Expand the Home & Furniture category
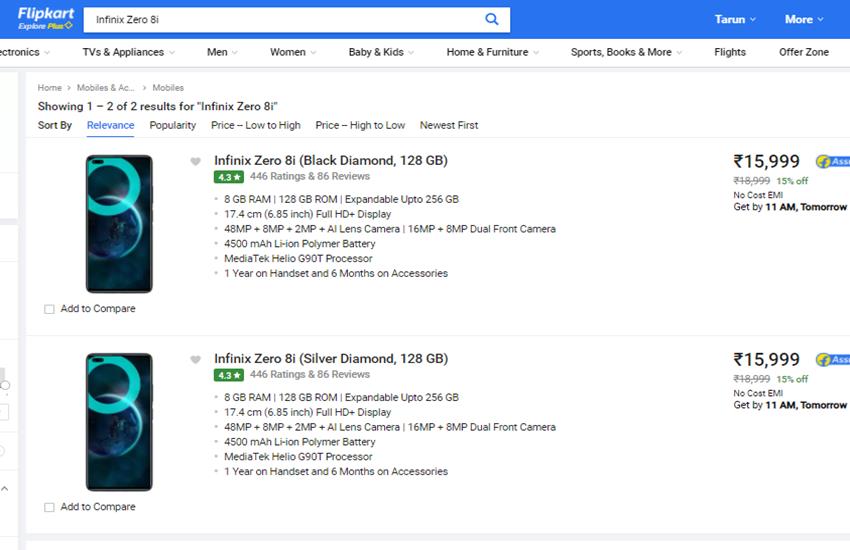Screen dimensions: 850x550 click(492, 52)
